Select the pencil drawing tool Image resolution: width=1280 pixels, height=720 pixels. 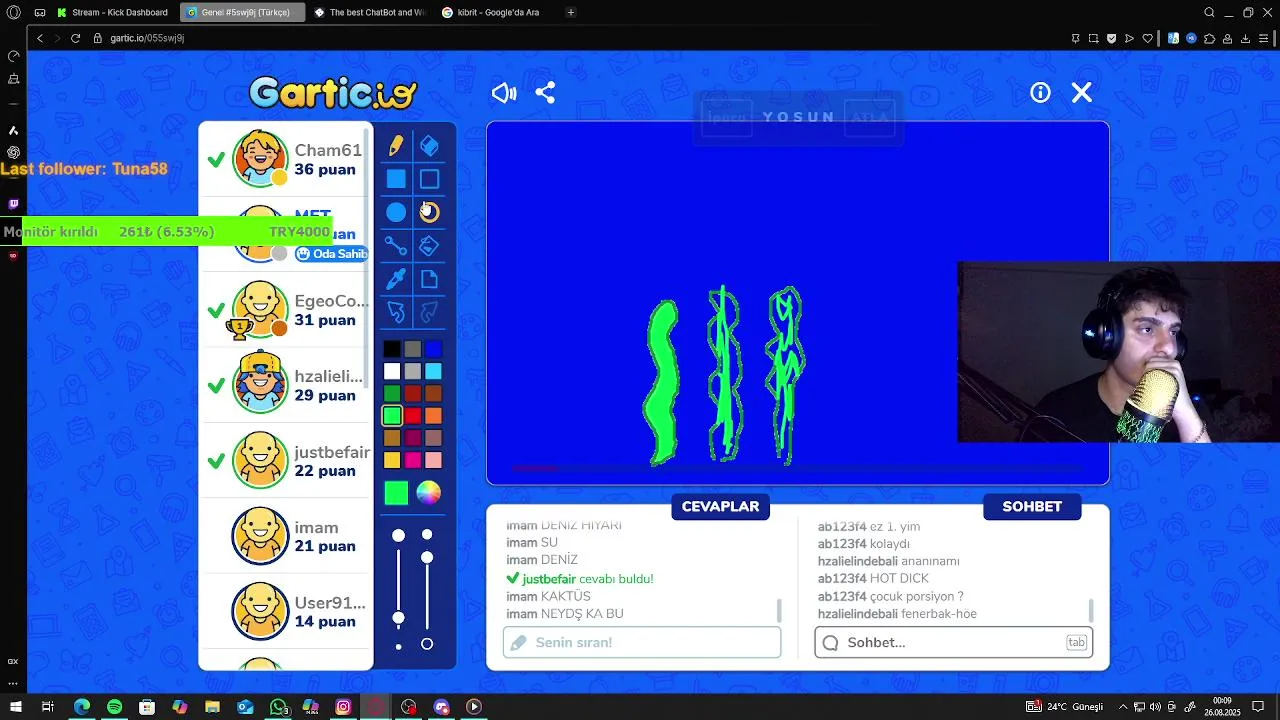396,146
